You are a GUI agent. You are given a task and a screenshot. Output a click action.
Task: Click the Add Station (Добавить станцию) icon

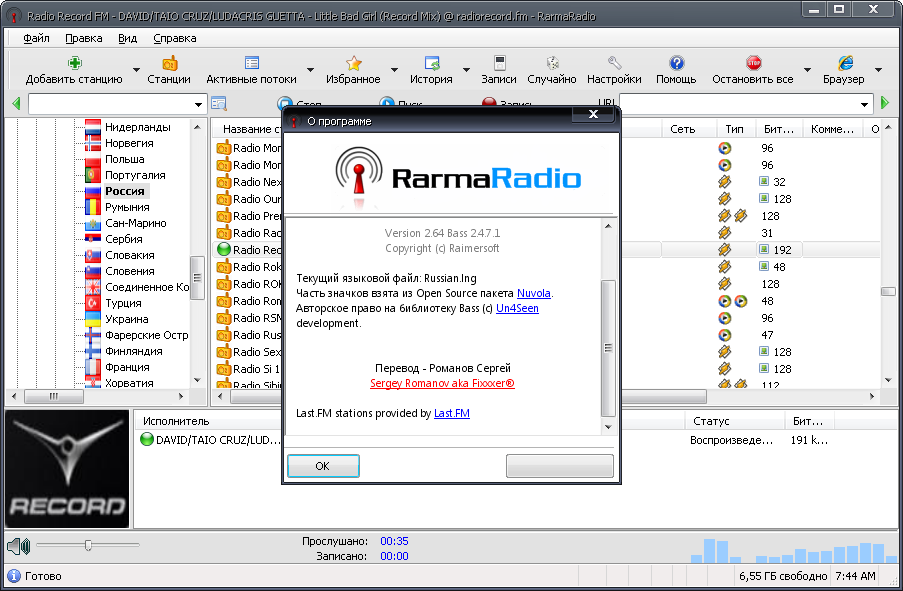pos(75,63)
